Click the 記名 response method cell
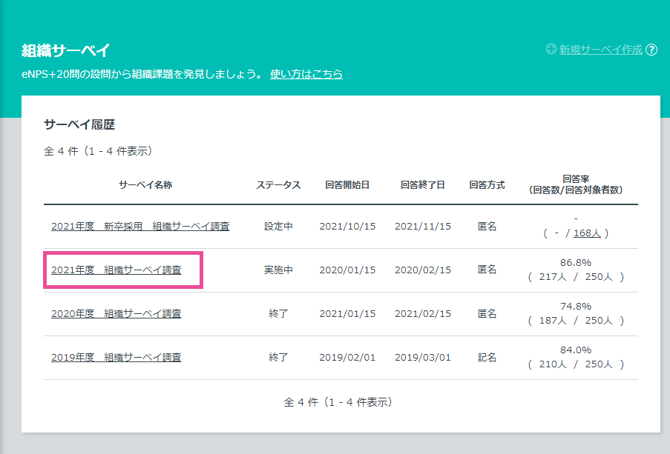Viewport: 670px width, 454px height. pos(487,357)
